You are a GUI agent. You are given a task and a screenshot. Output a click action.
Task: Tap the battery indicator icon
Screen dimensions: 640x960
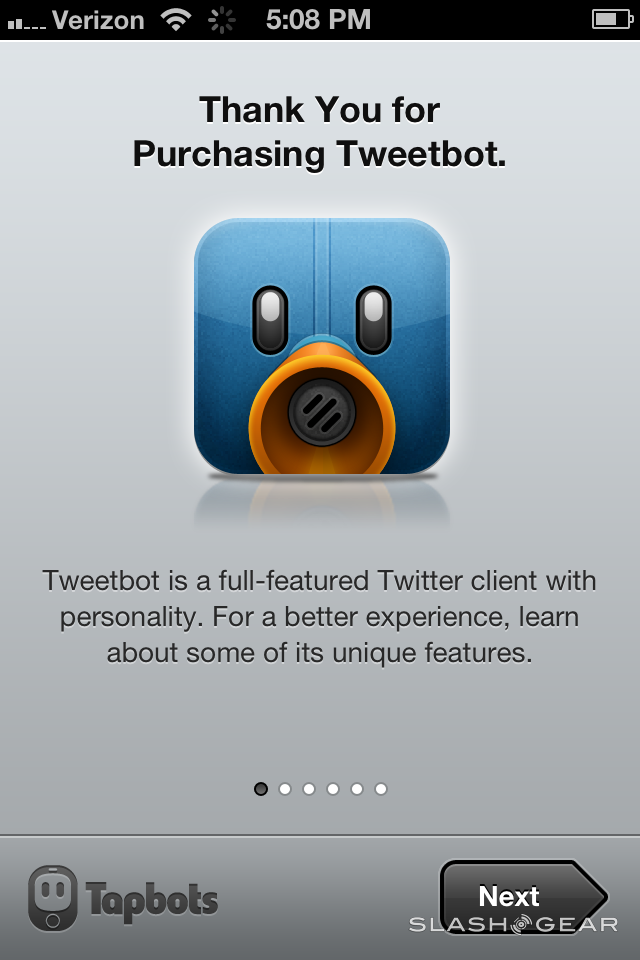[x=612, y=20]
